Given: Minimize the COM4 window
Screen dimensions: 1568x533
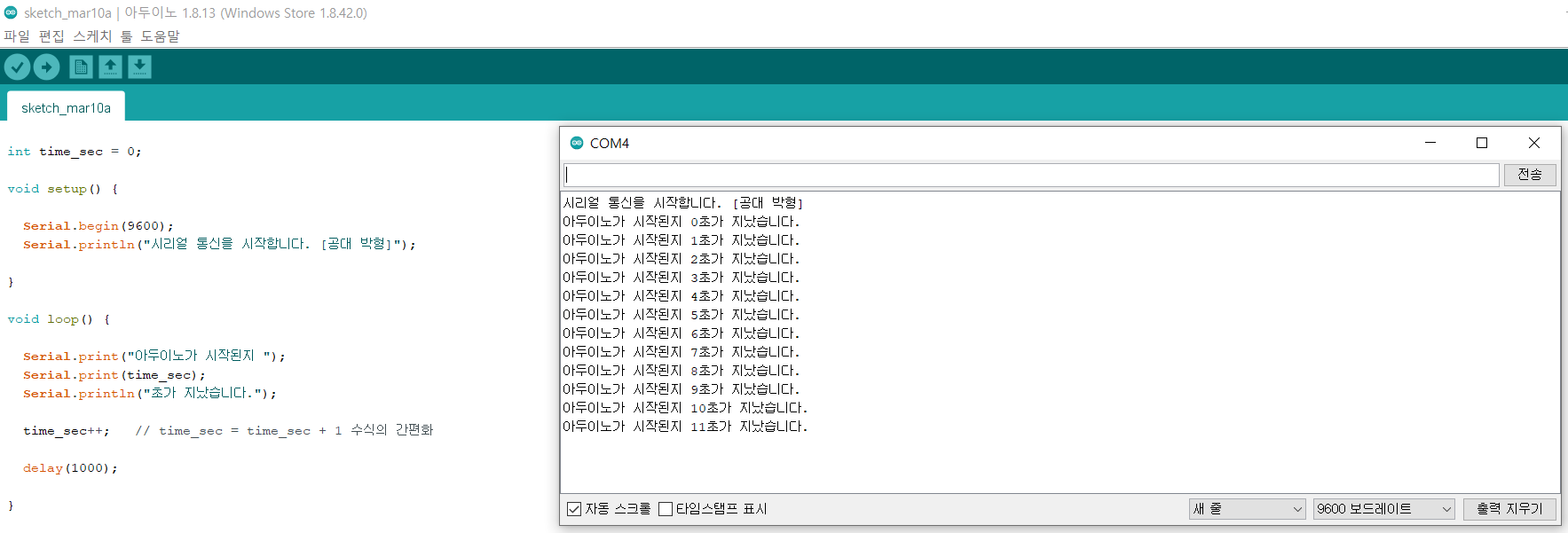Looking at the screenshot, I should point(1430,143).
